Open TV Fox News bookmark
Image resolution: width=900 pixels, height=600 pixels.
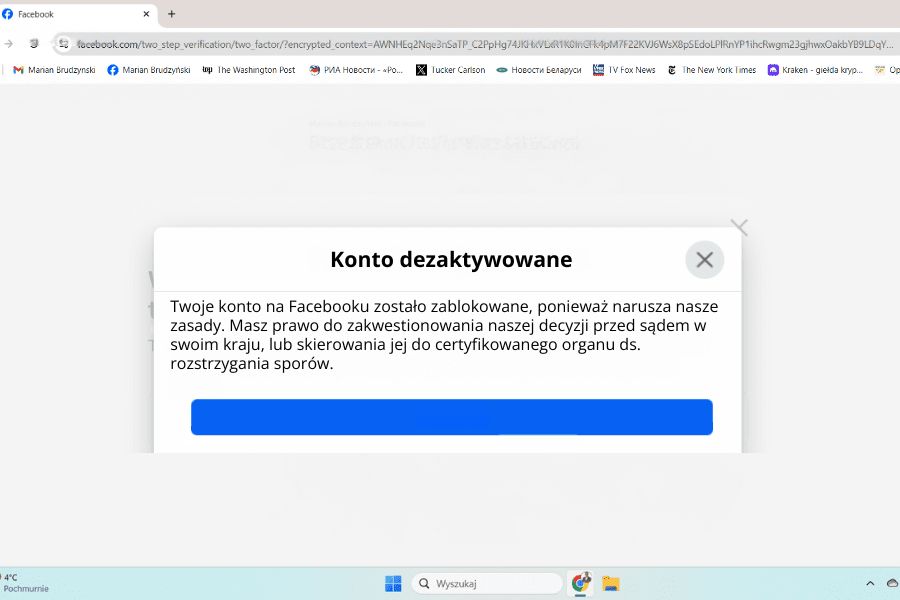point(625,70)
